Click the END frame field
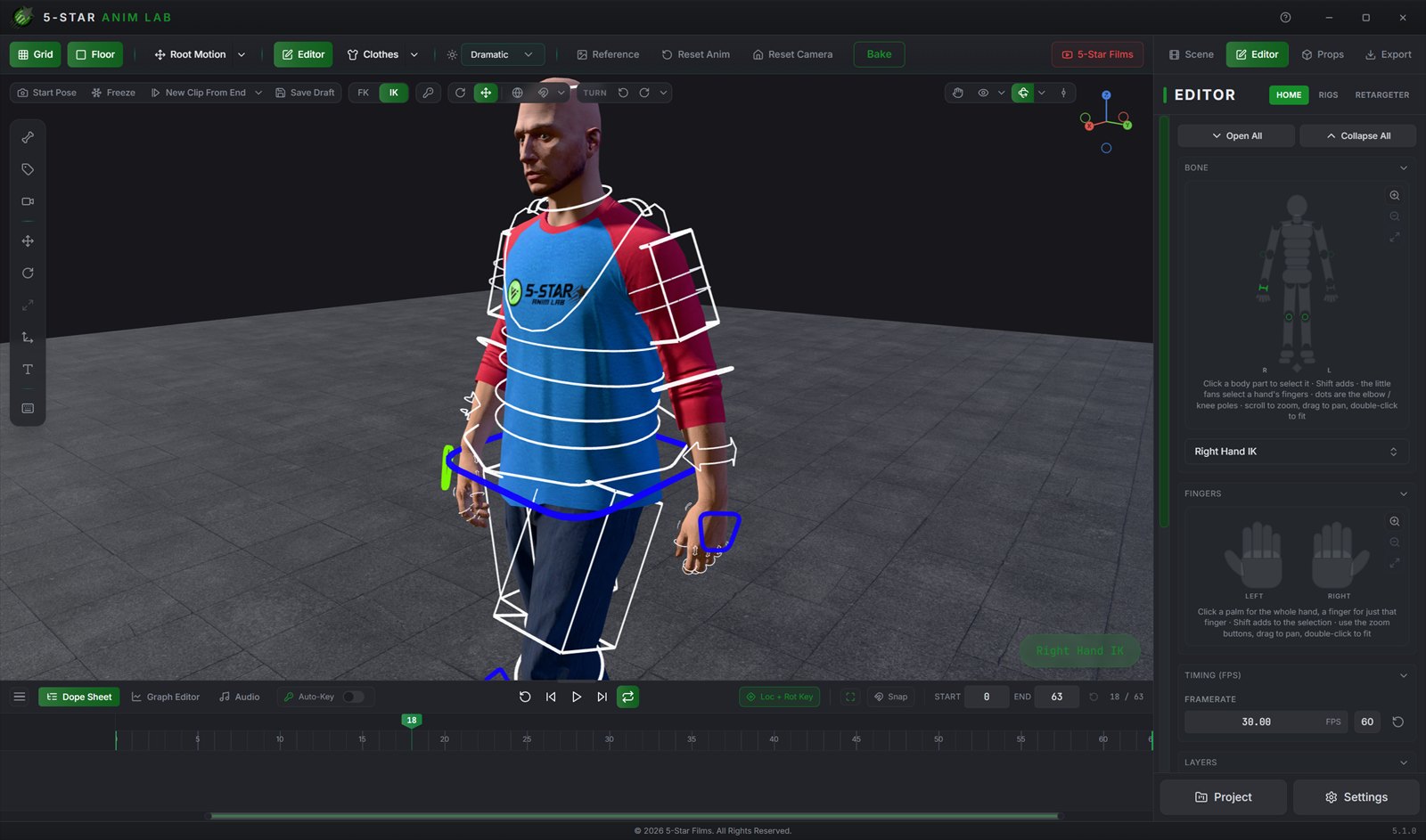 (1057, 697)
